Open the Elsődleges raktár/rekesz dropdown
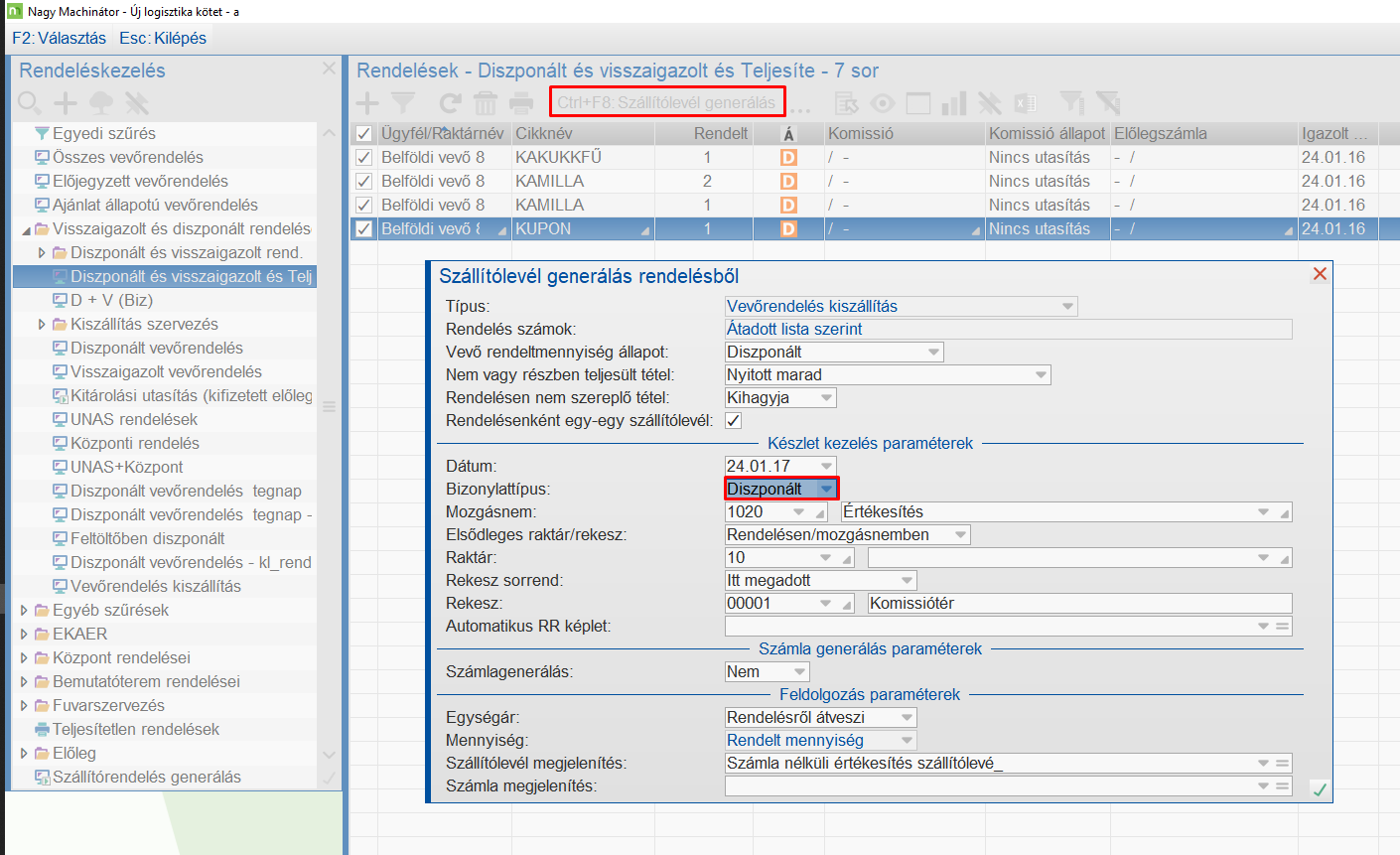Image resolution: width=1400 pixels, height=855 pixels. [961, 534]
